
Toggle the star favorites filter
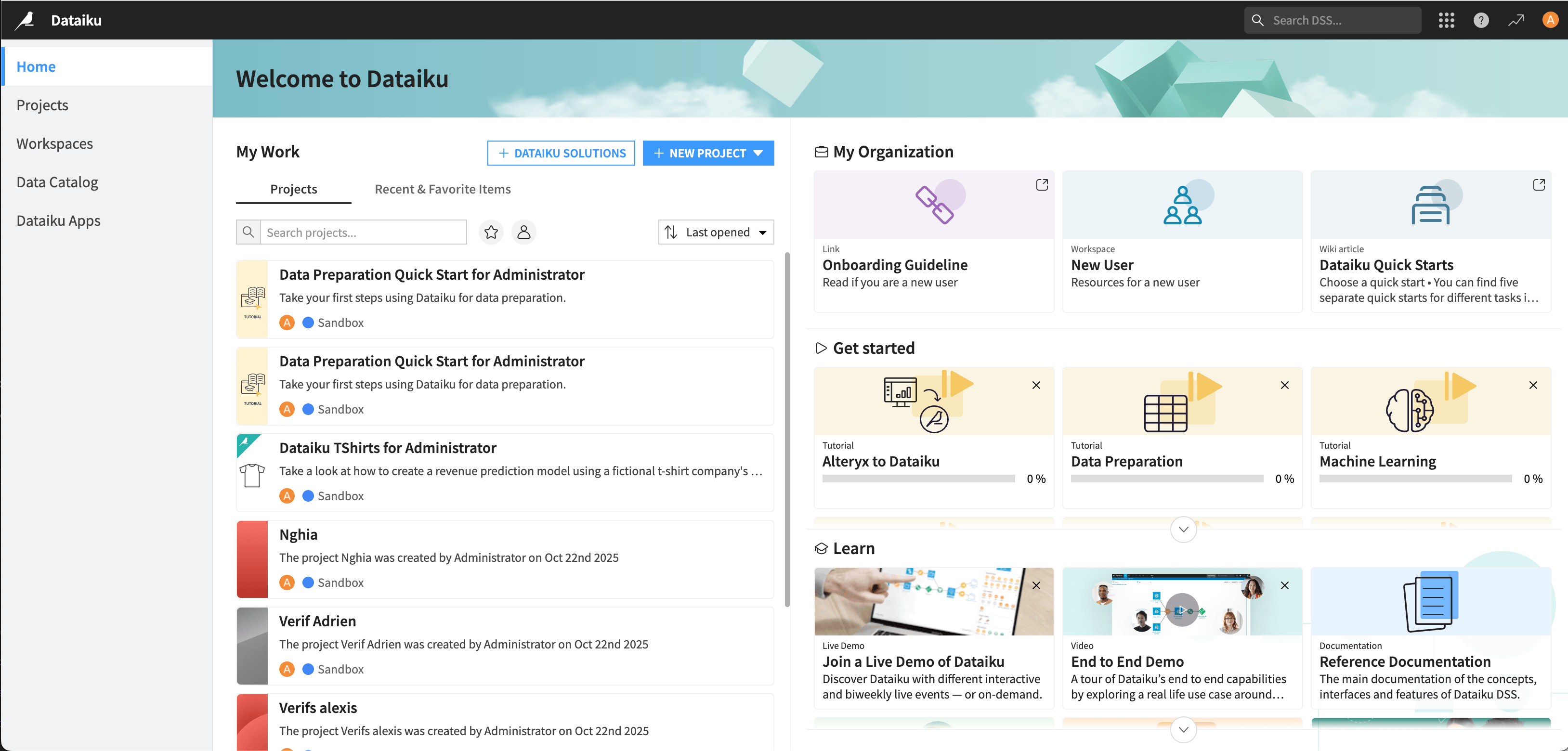(491, 232)
